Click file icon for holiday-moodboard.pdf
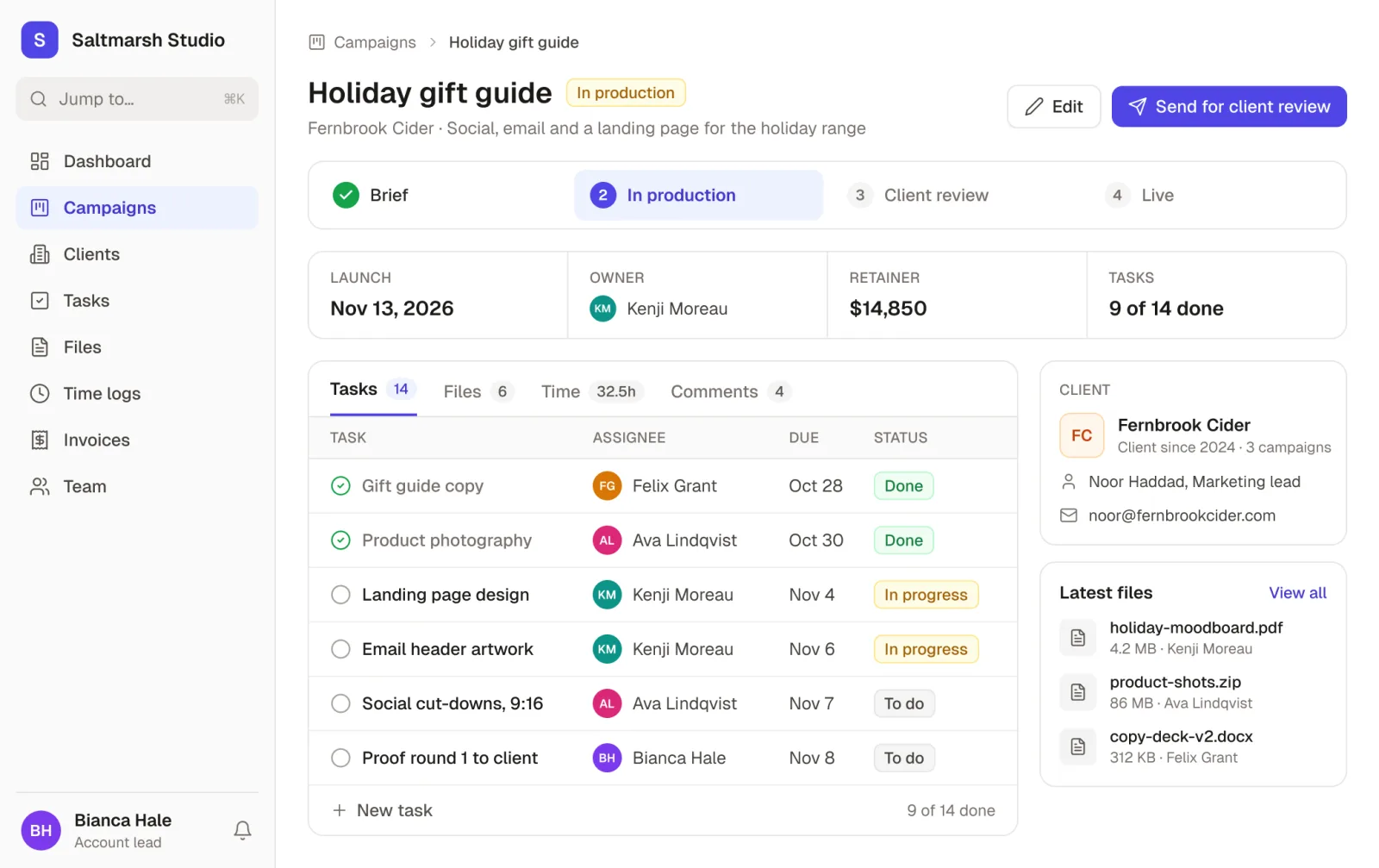1379x868 pixels. (x=1078, y=638)
